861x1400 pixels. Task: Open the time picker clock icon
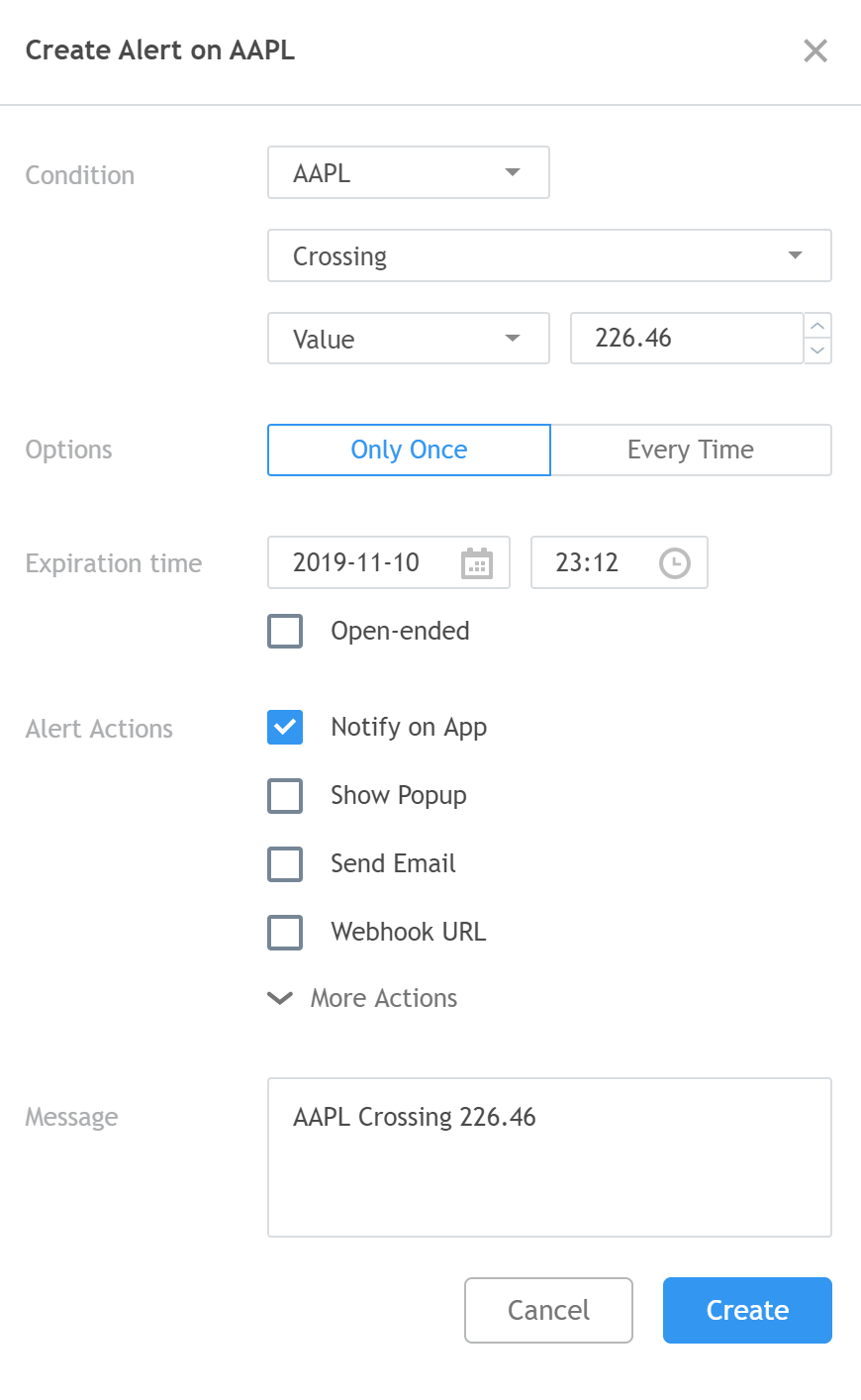(674, 562)
